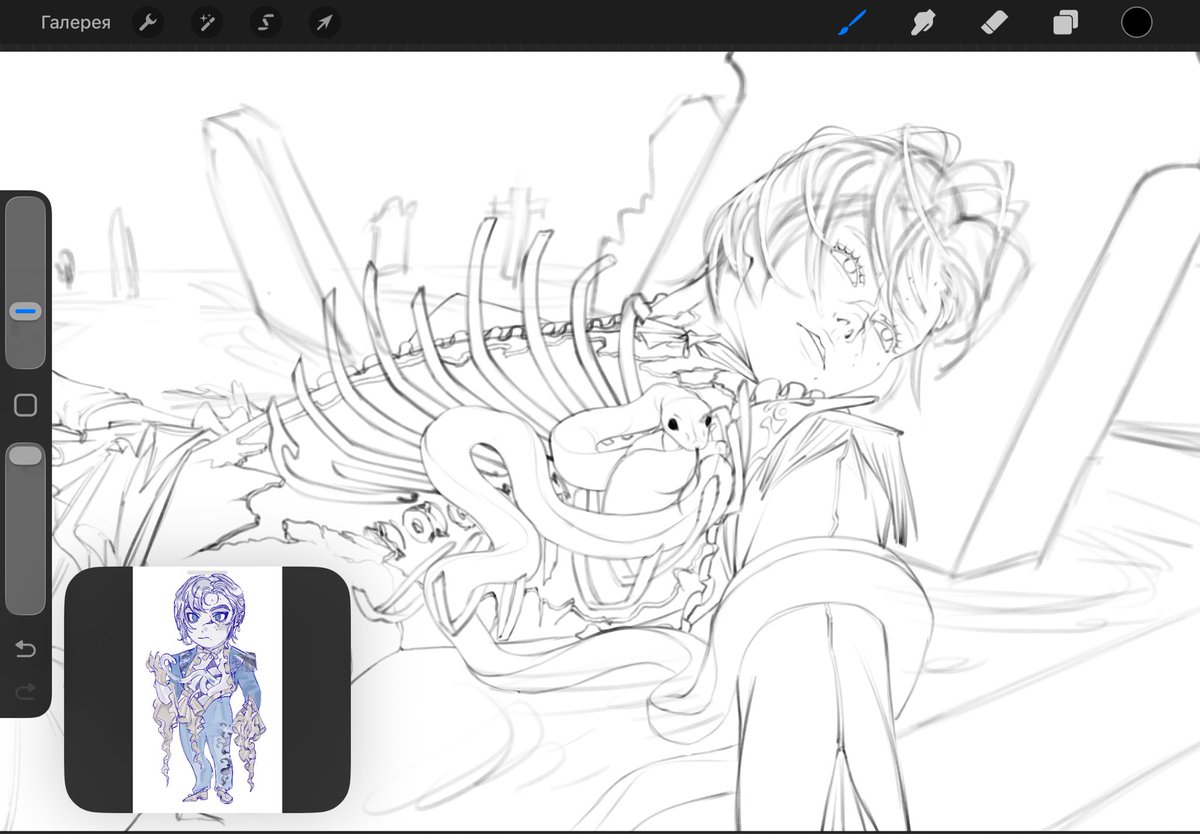
Task: Tap the chibi character reference thumbnail
Action: click(207, 689)
